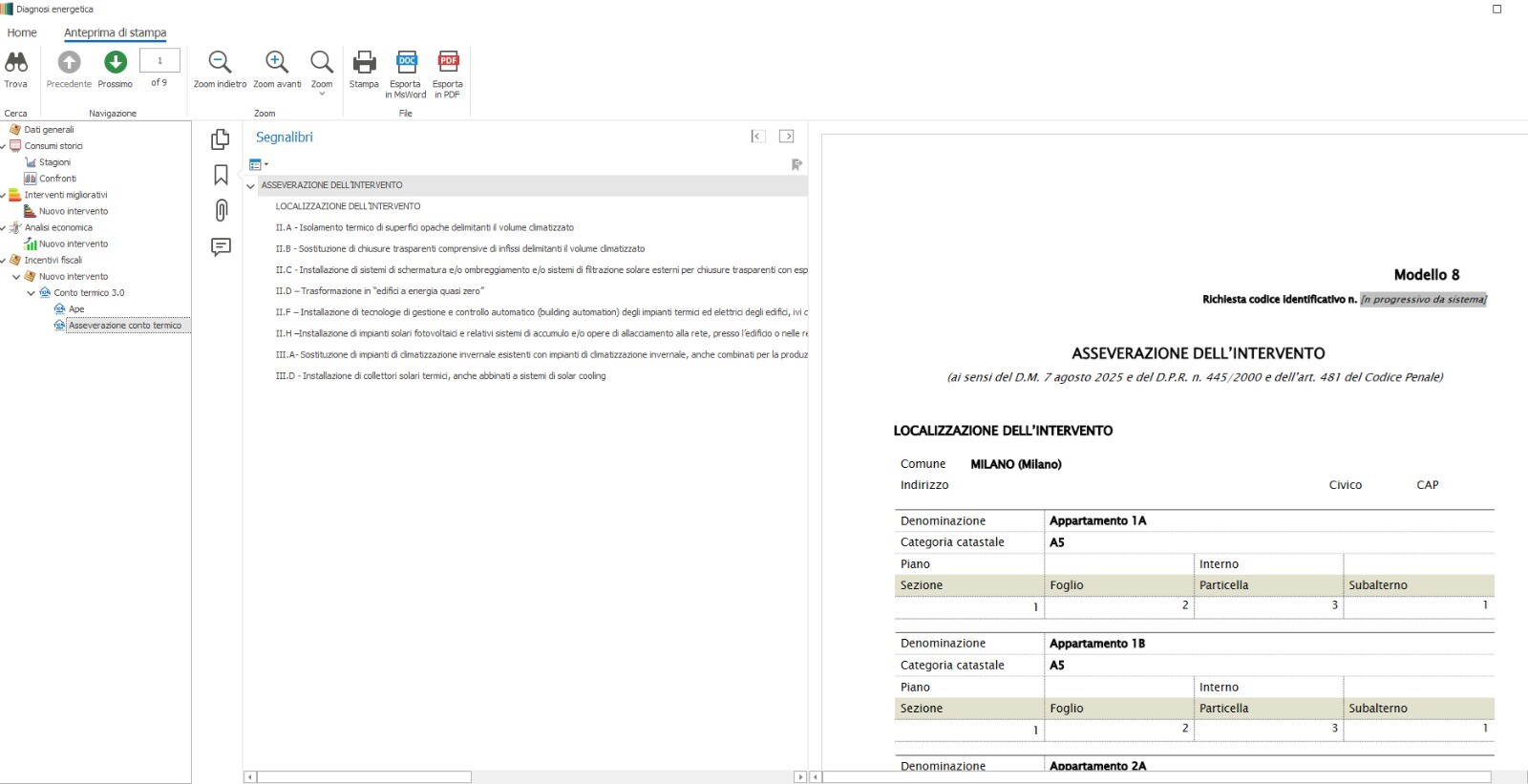The height and width of the screenshot is (784, 1528).
Task: Collapse ASSEVERAZIONE DELL'INTERVENTO bookmark node
Action: pyautogui.click(x=251, y=186)
